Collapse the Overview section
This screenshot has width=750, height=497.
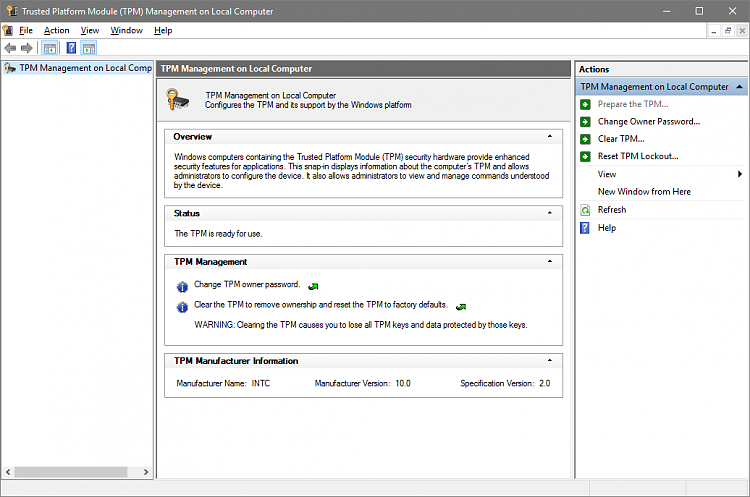click(x=549, y=136)
